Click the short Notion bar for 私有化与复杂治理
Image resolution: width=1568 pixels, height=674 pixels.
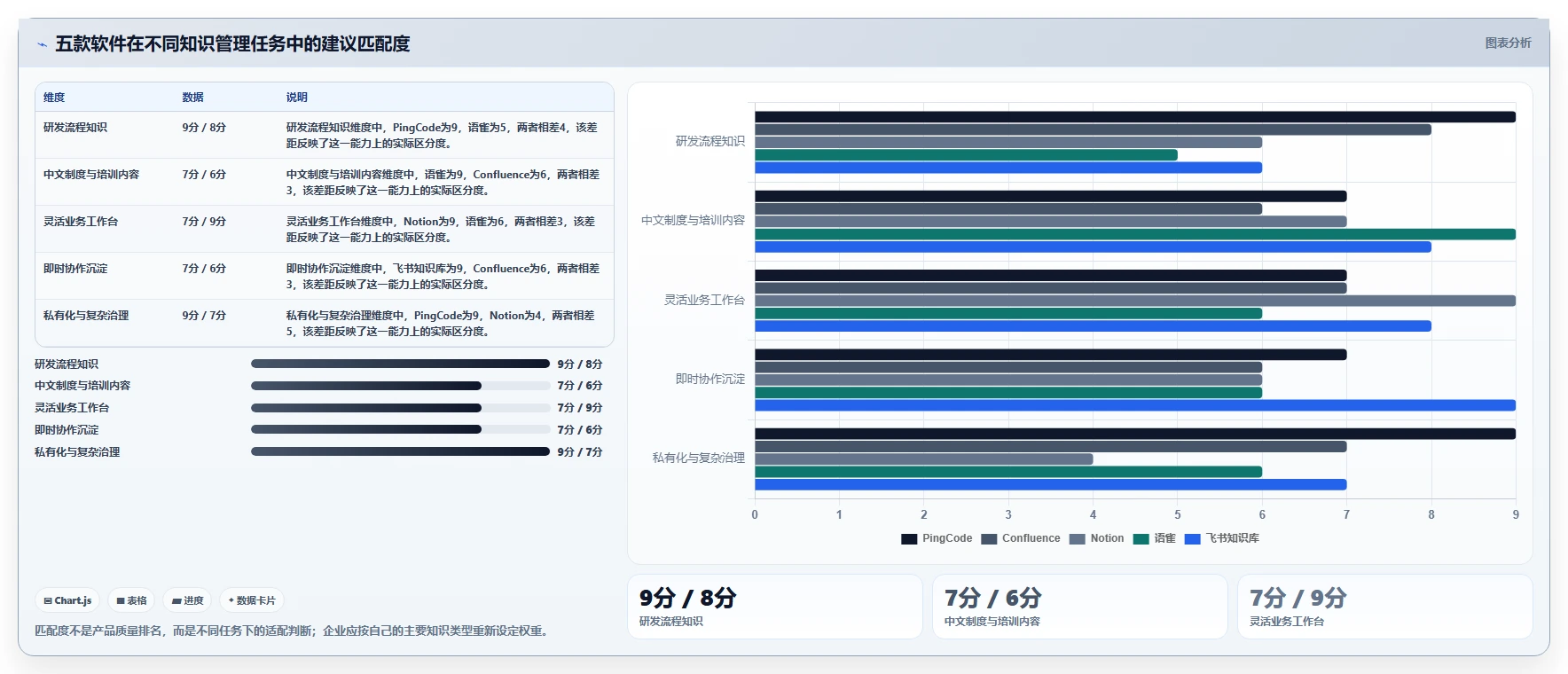point(923,459)
